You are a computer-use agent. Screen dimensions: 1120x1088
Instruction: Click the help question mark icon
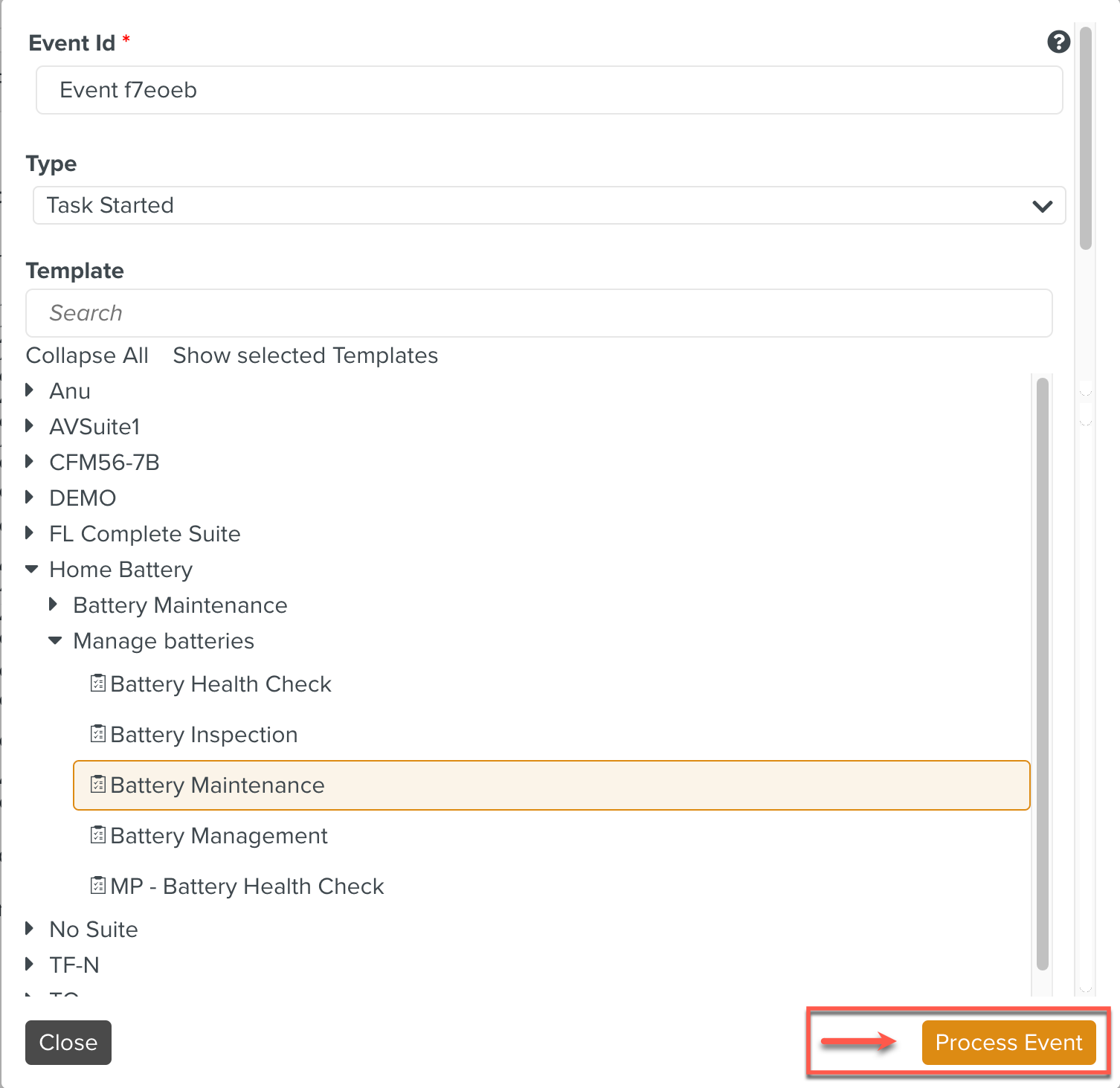(1058, 42)
